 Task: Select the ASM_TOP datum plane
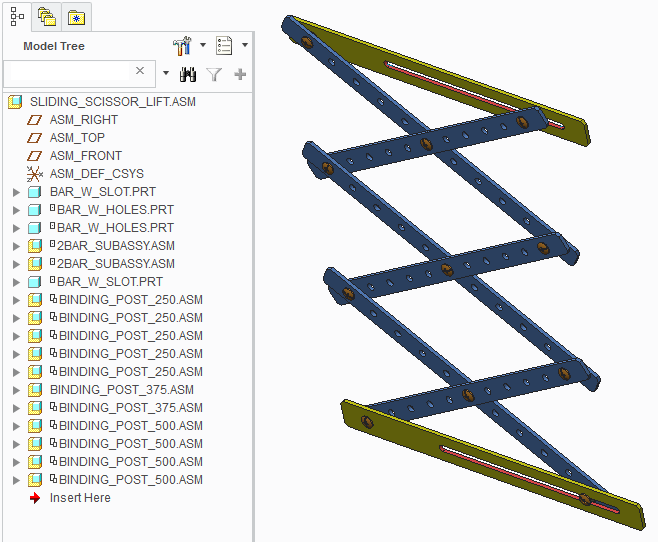[77, 138]
